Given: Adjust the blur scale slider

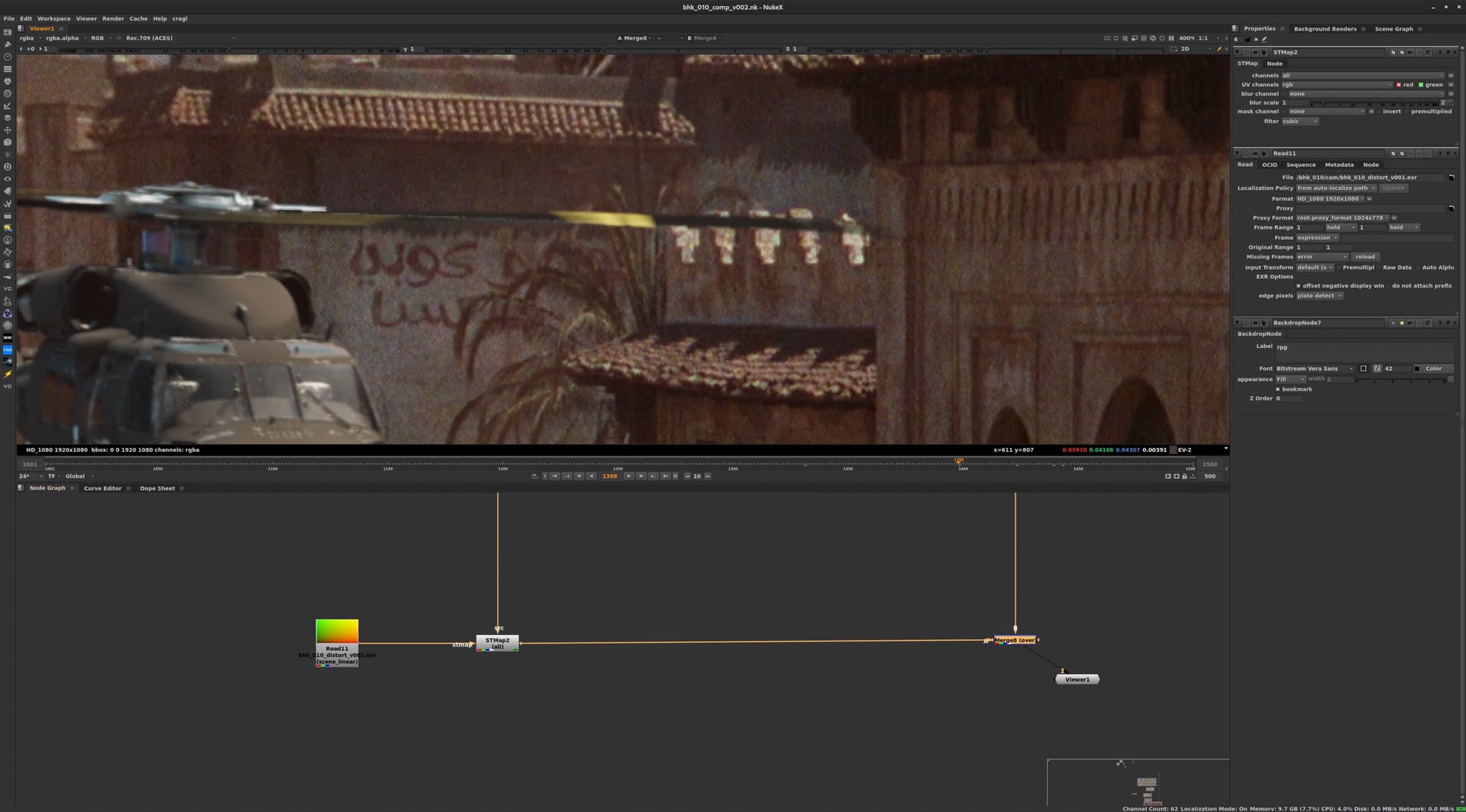Looking at the screenshot, I should (1378, 103).
